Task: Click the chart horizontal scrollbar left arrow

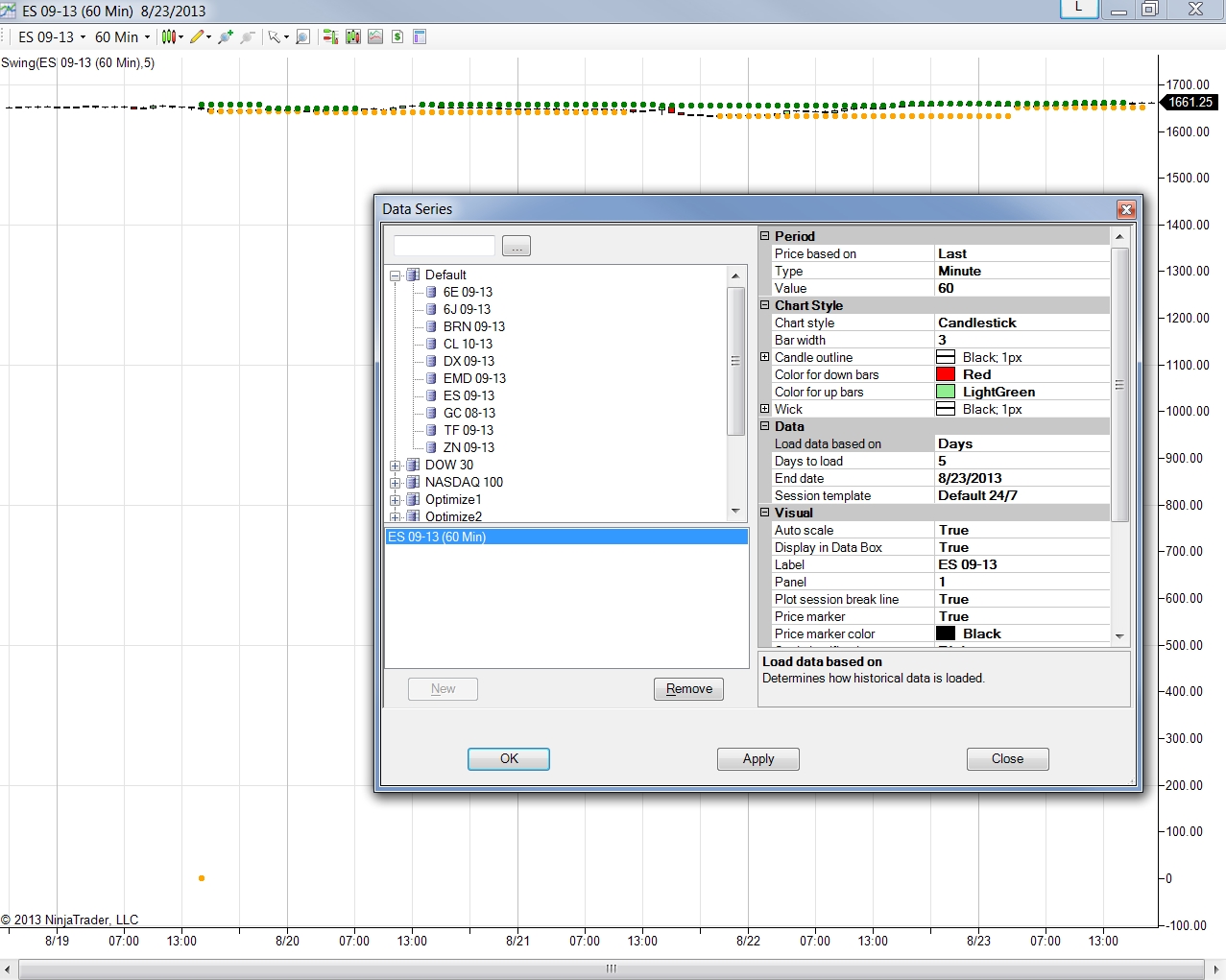Action: (x=9, y=969)
